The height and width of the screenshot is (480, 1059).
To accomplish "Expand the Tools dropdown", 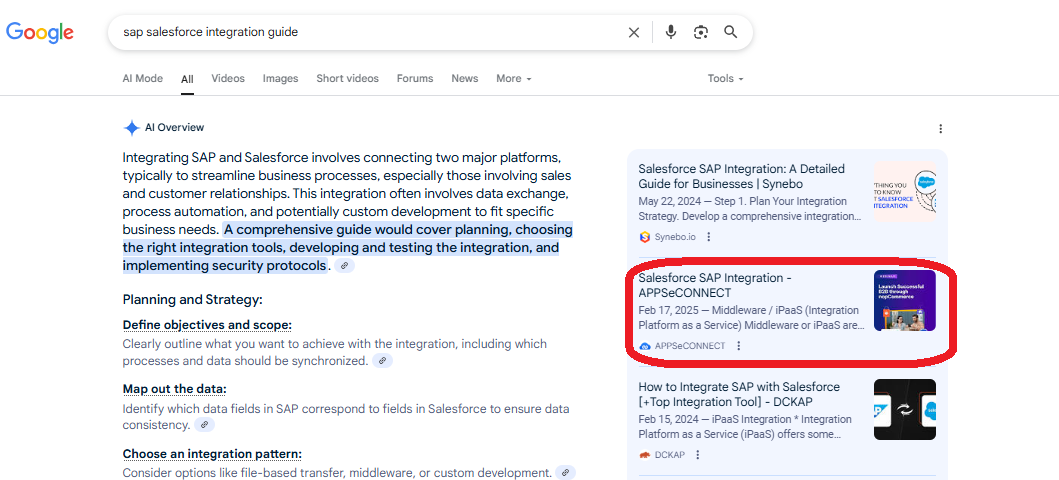I will (x=725, y=78).
